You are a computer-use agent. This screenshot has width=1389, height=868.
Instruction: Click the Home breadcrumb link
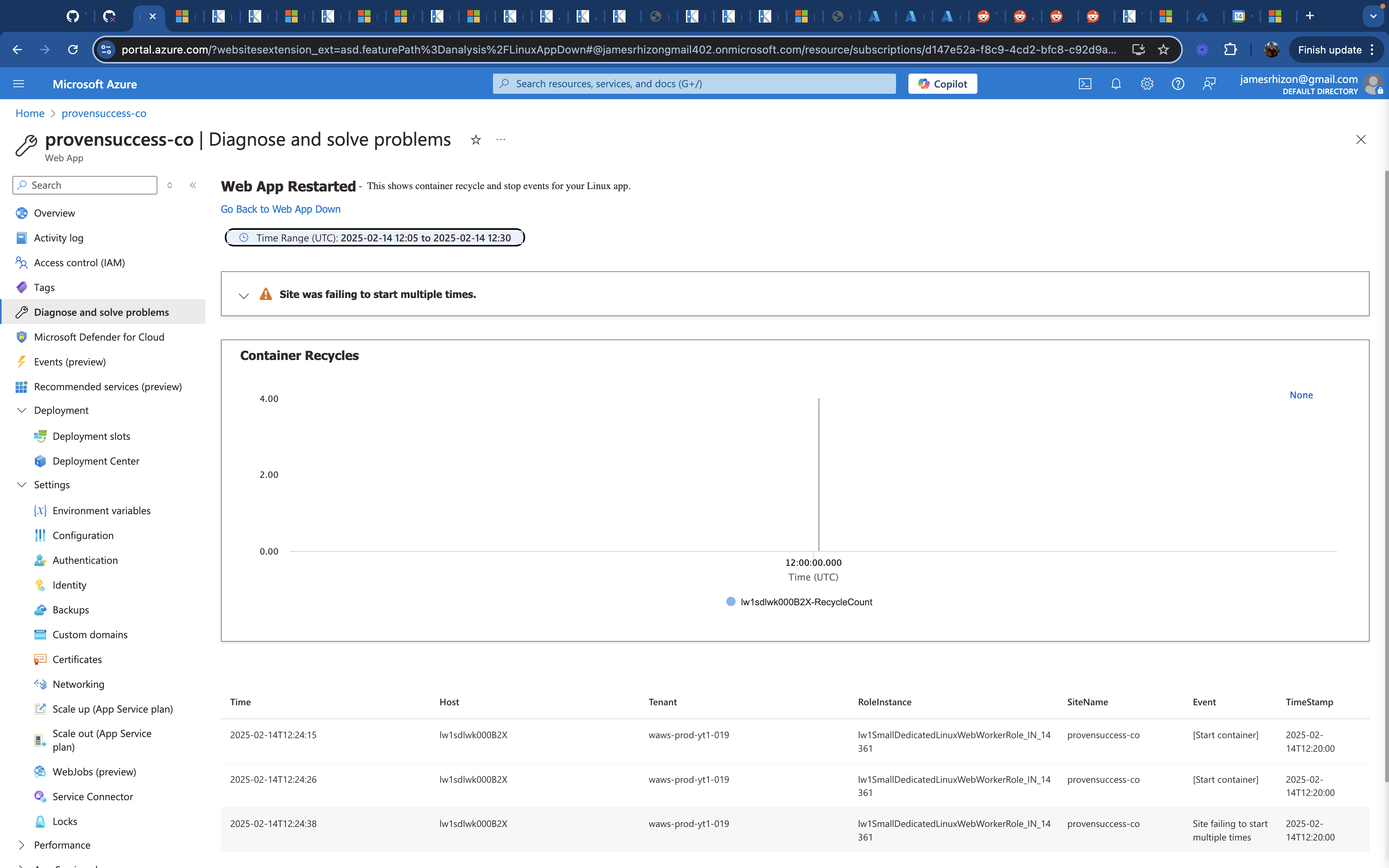click(30, 113)
